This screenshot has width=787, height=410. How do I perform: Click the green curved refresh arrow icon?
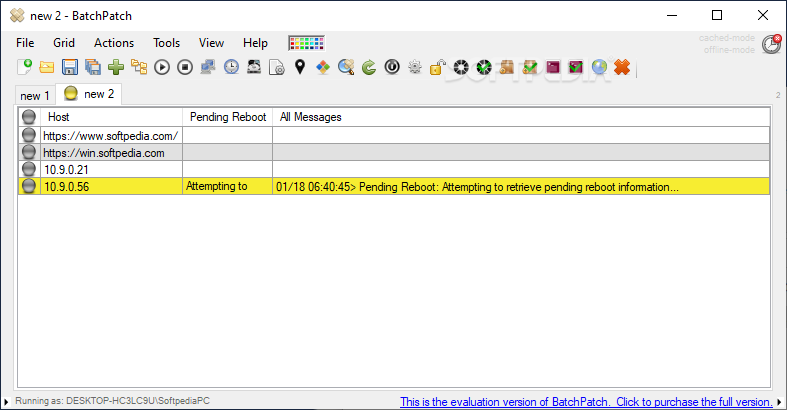pos(369,67)
